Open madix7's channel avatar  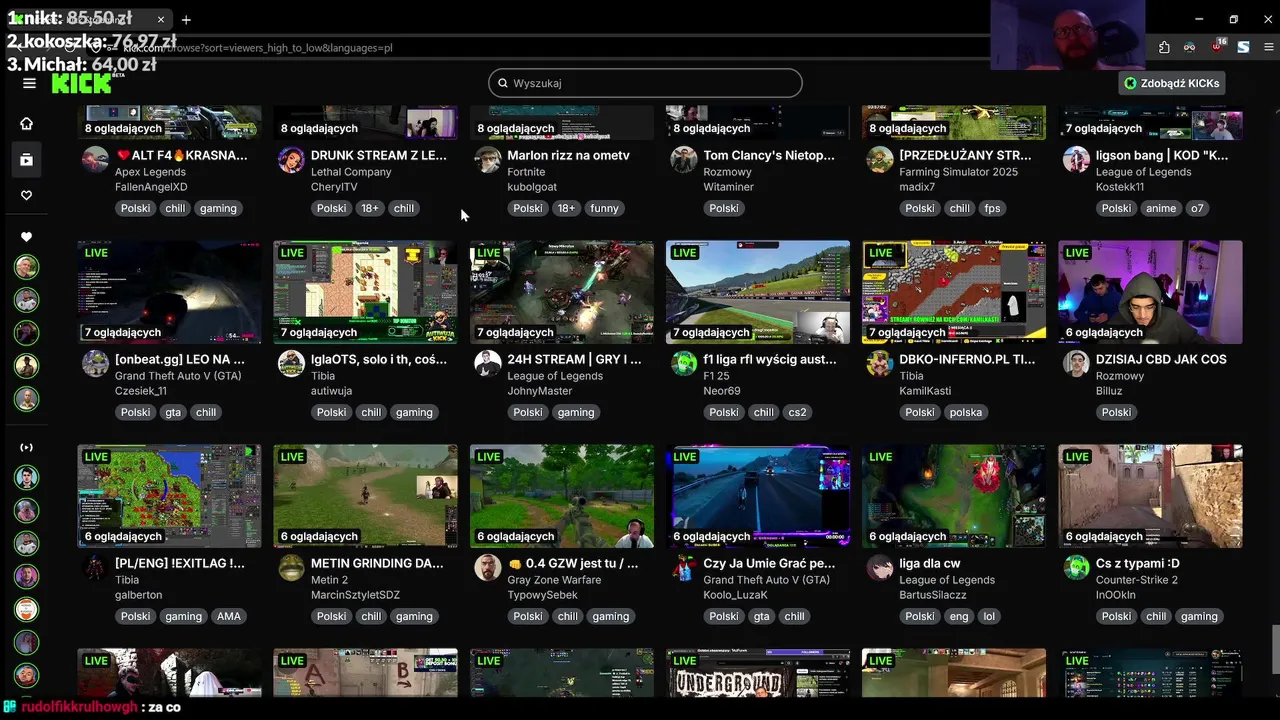(880, 160)
